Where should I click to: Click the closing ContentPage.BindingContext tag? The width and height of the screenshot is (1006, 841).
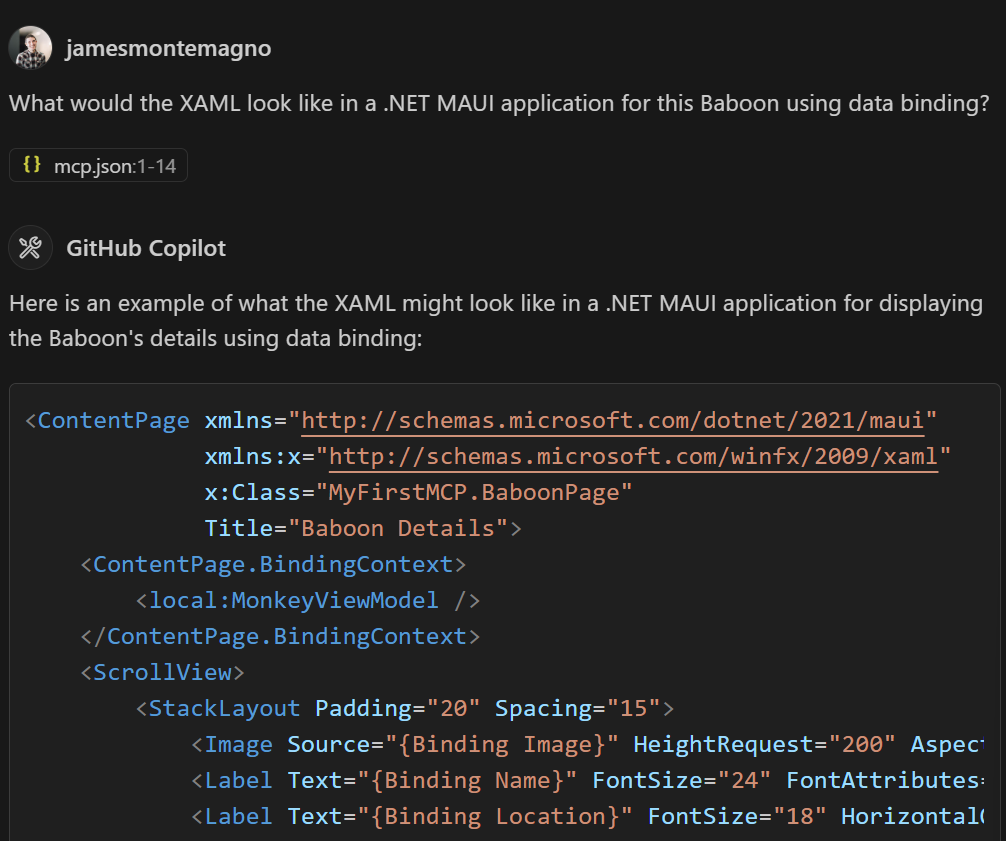280,636
